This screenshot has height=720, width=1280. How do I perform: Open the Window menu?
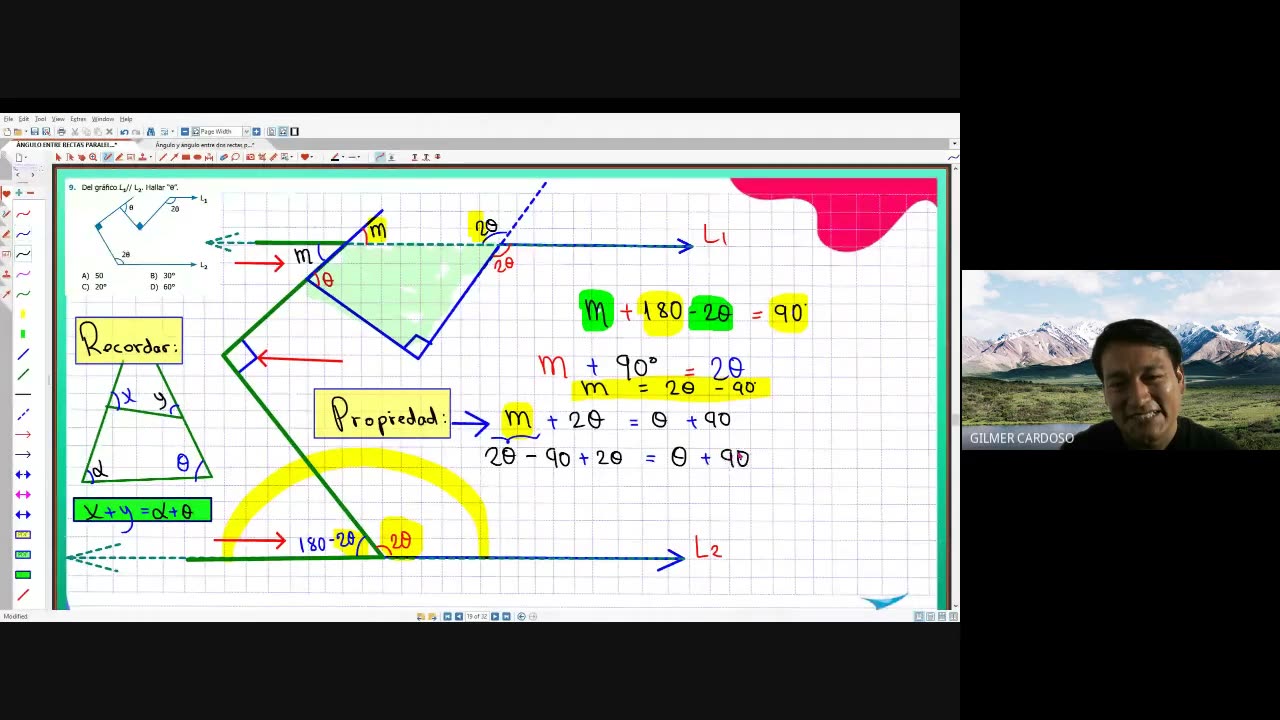click(103, 119)
